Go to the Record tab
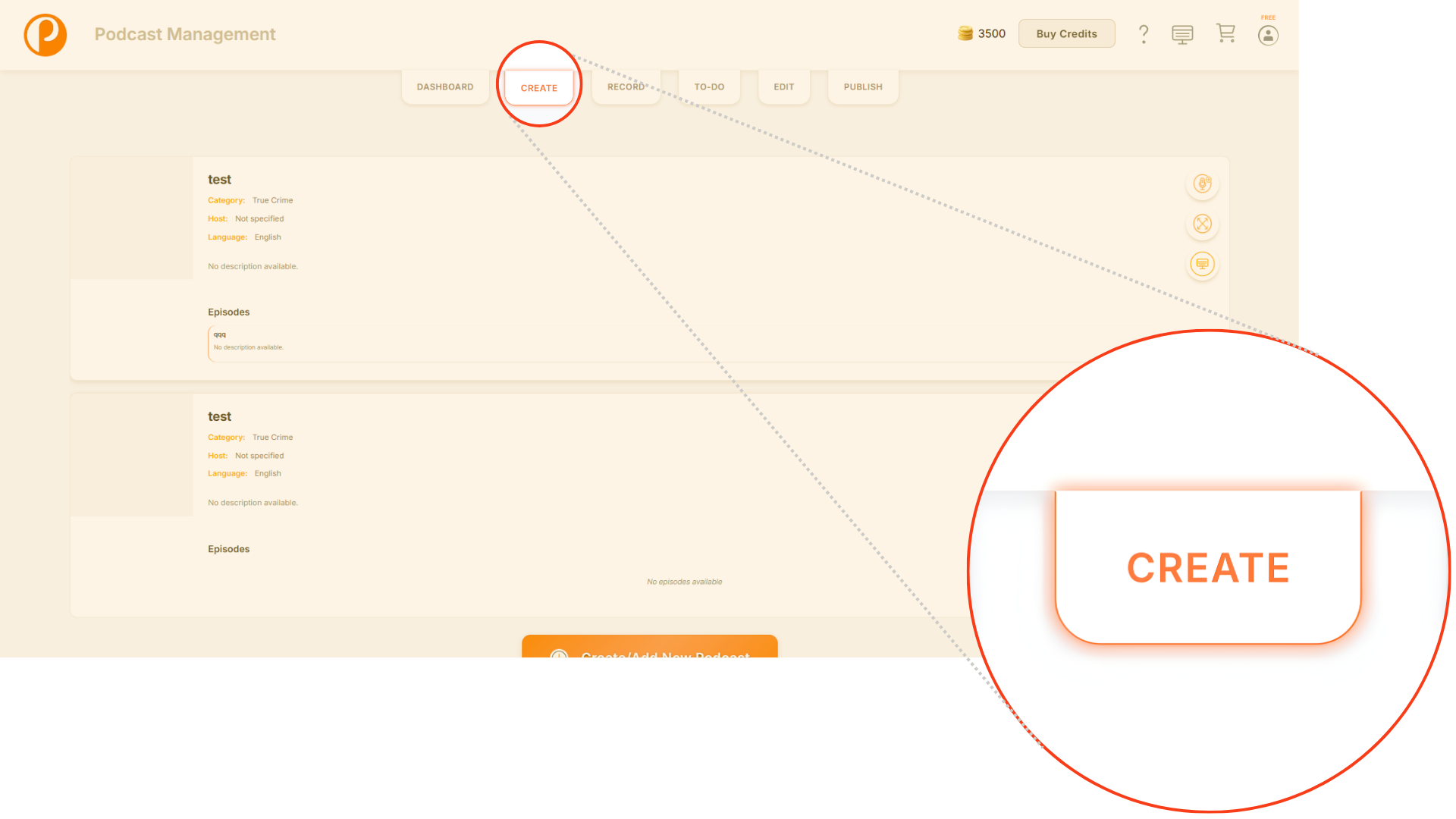This screenshot has width=1456, height=819. tap(626, 87)
